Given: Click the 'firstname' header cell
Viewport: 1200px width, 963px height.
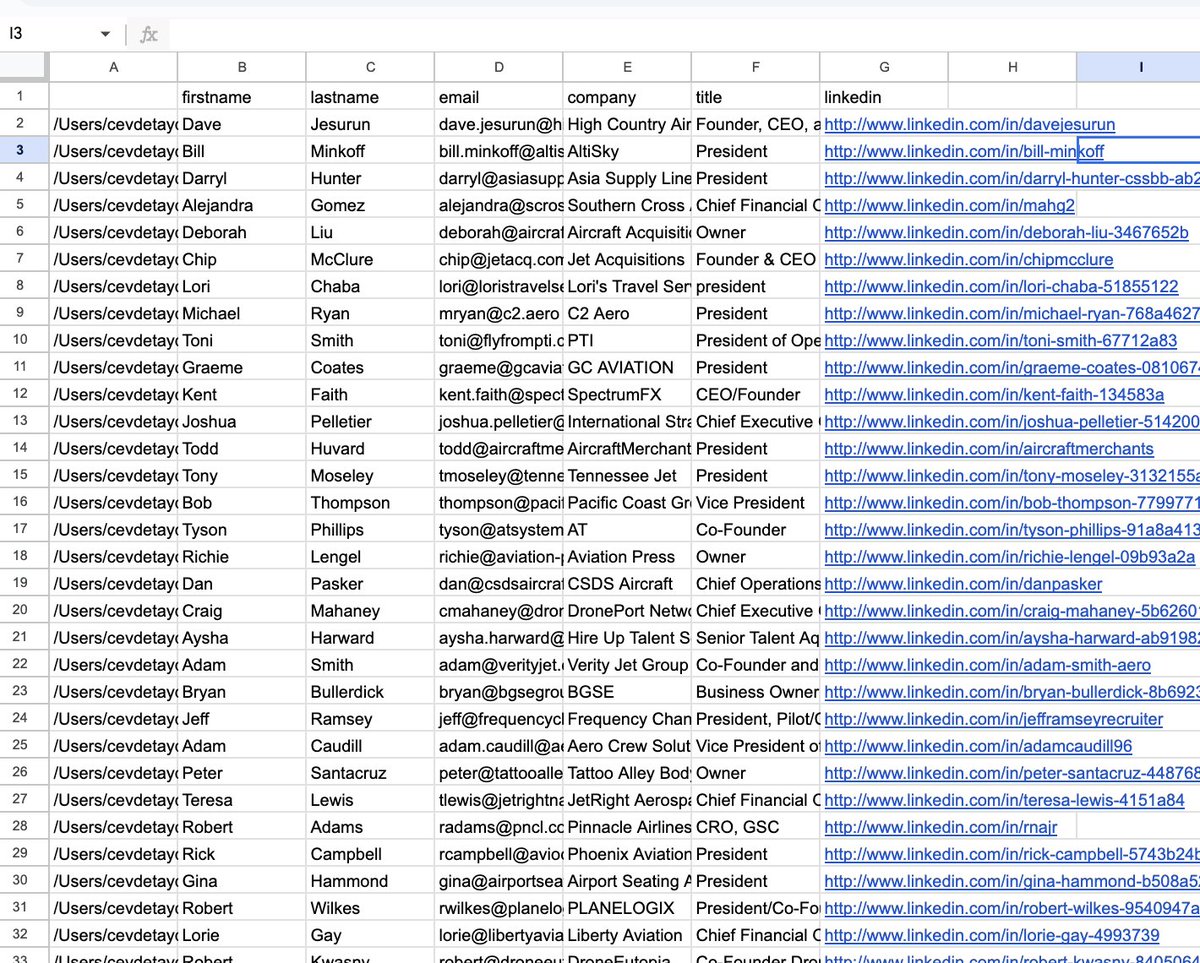Looking at the screenshot, I should tap(242, 97).
